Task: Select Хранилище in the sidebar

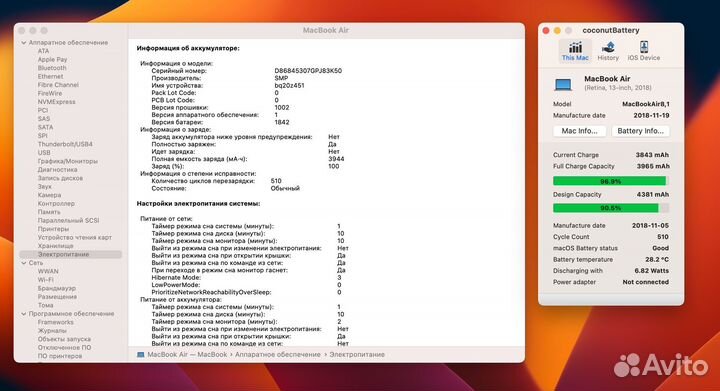Action: point(55,246)
